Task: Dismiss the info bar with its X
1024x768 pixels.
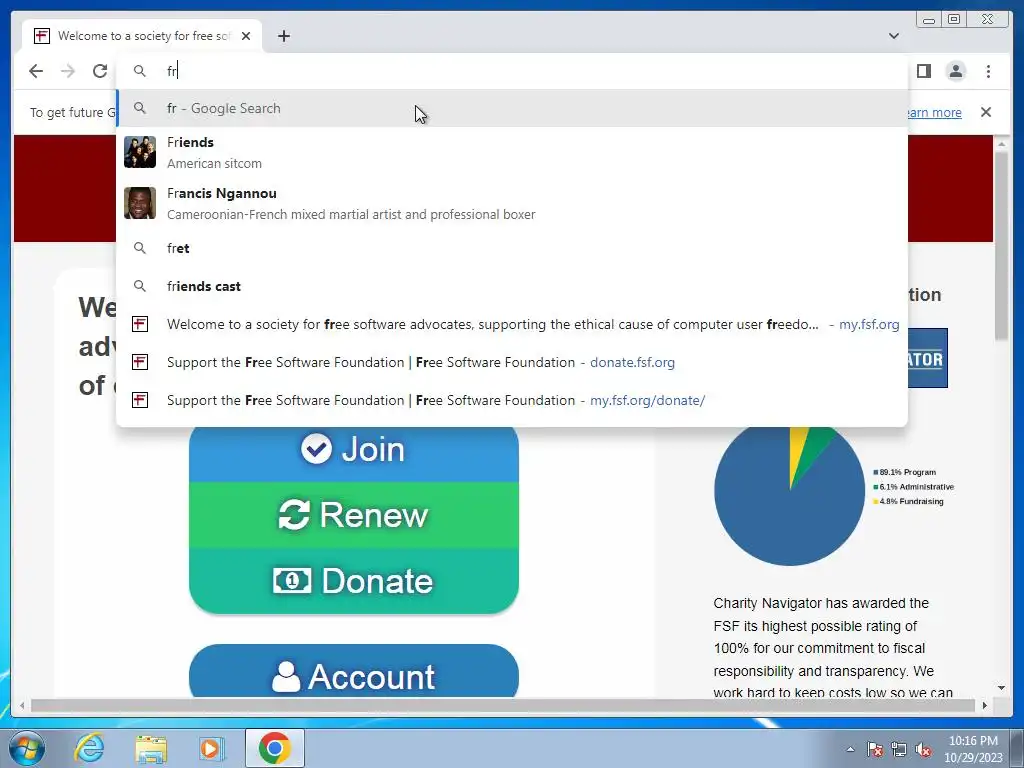Action: click(986, 112)
